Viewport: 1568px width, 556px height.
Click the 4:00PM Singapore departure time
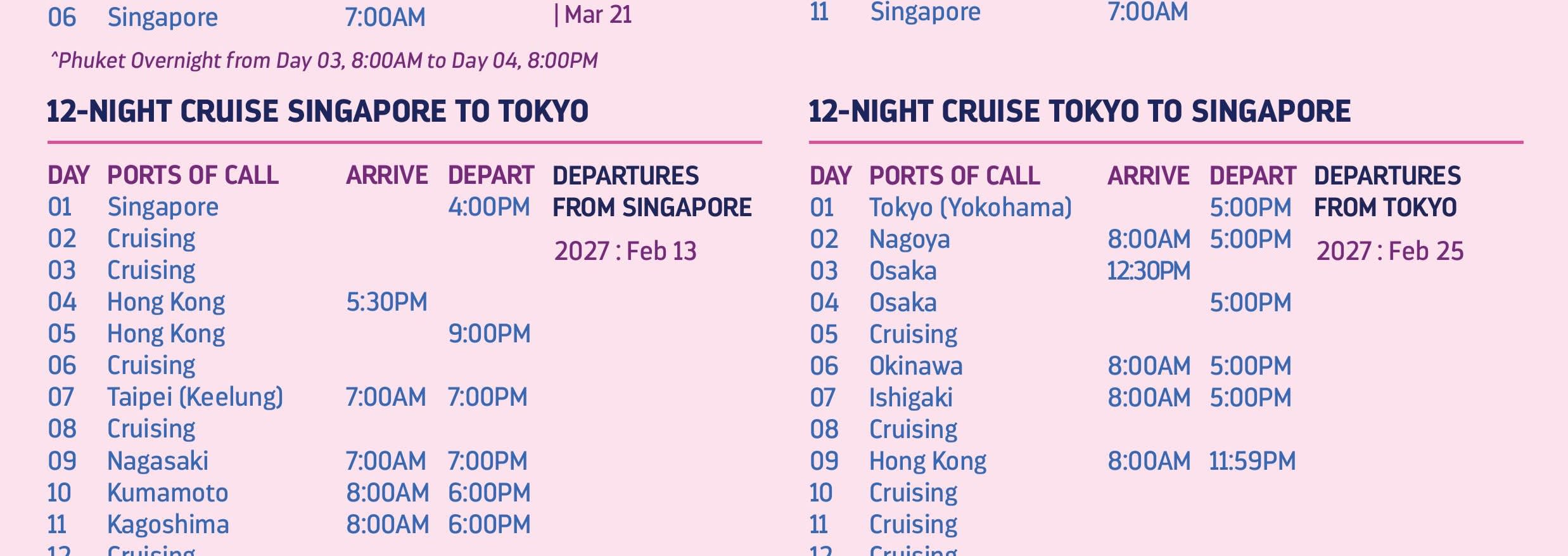pos(489,207)
